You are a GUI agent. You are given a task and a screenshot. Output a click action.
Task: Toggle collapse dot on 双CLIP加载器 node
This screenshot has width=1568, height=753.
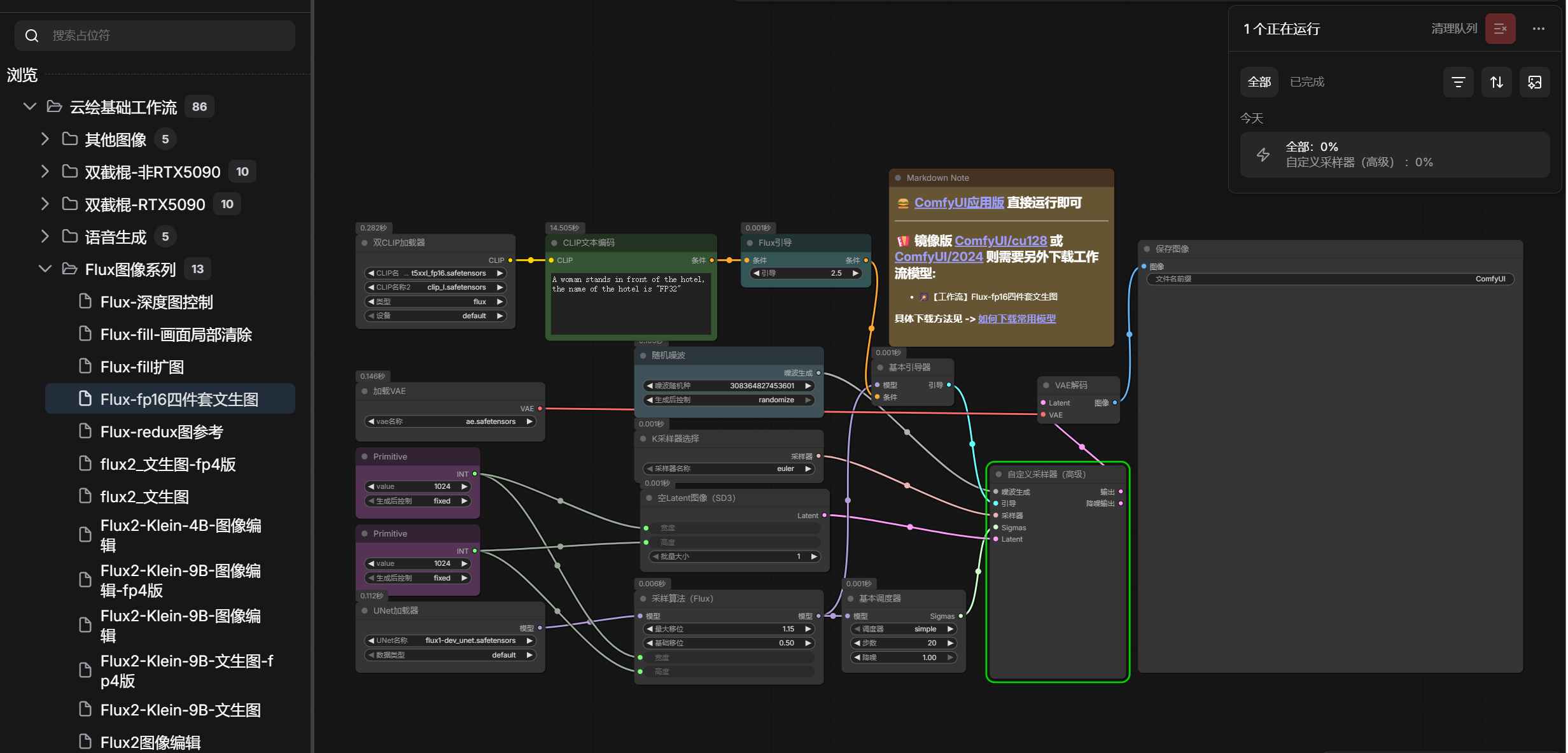[x=365, y=243]
